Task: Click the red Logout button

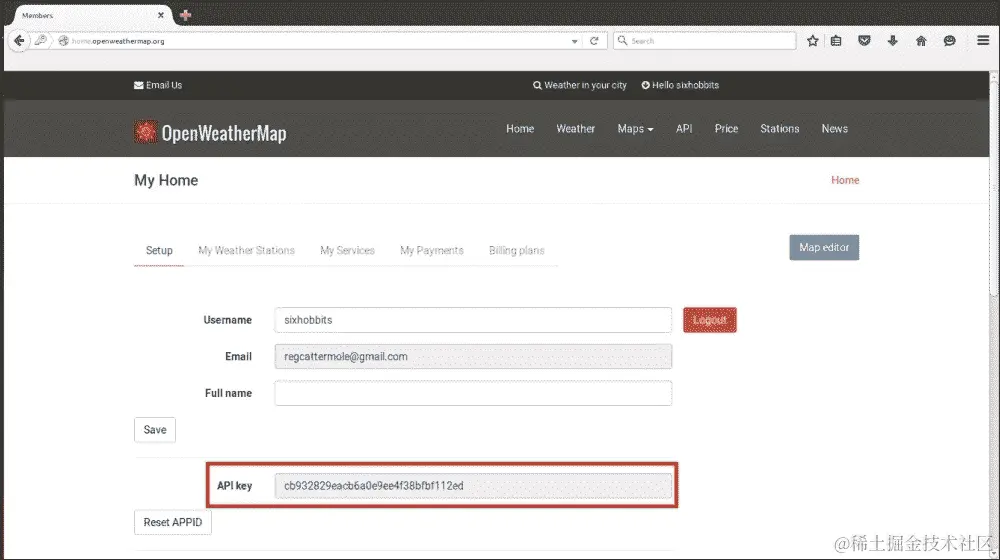Action: tap(710, 320)
